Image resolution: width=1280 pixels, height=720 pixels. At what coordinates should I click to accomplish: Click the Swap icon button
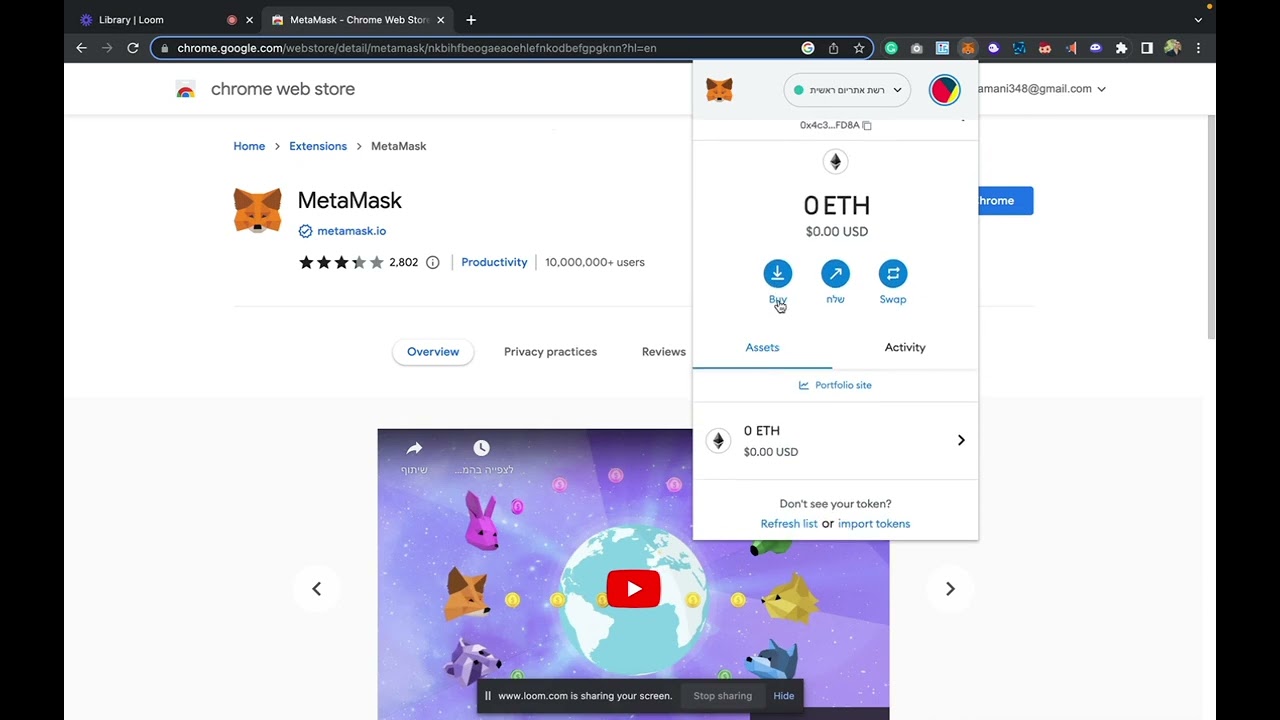893,273
